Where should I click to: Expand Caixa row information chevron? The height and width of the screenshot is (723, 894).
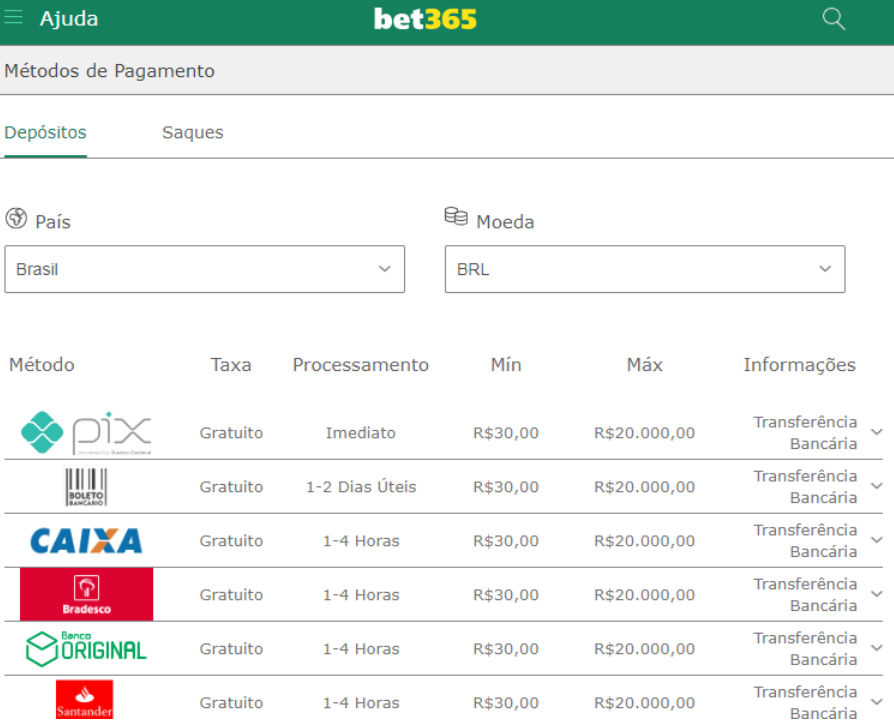(x=877, y=540)
